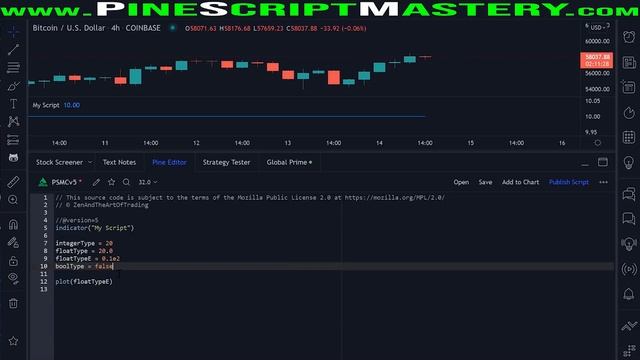This screenshot has width=640, height=360.
Task: Select the crosshair cursor tool
Action: coord(13,32)
